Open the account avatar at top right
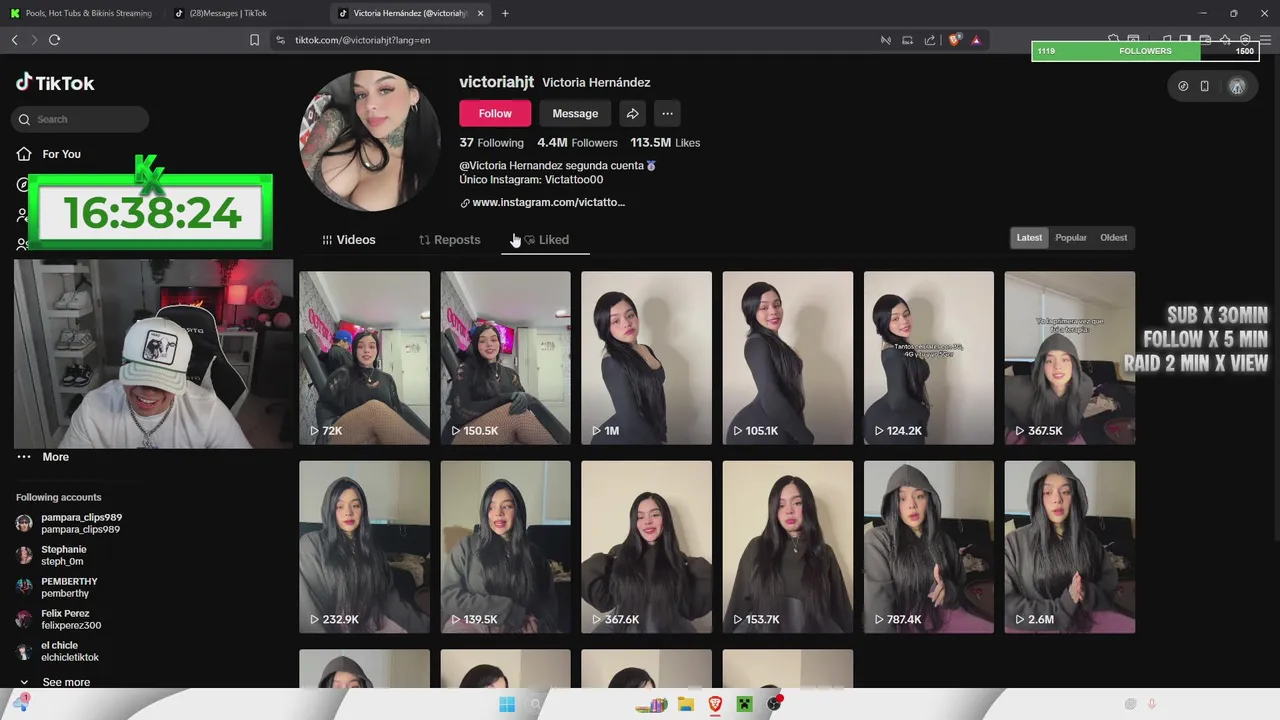The width and height of the screenshot is (1280, 720). coord(1237,86)
